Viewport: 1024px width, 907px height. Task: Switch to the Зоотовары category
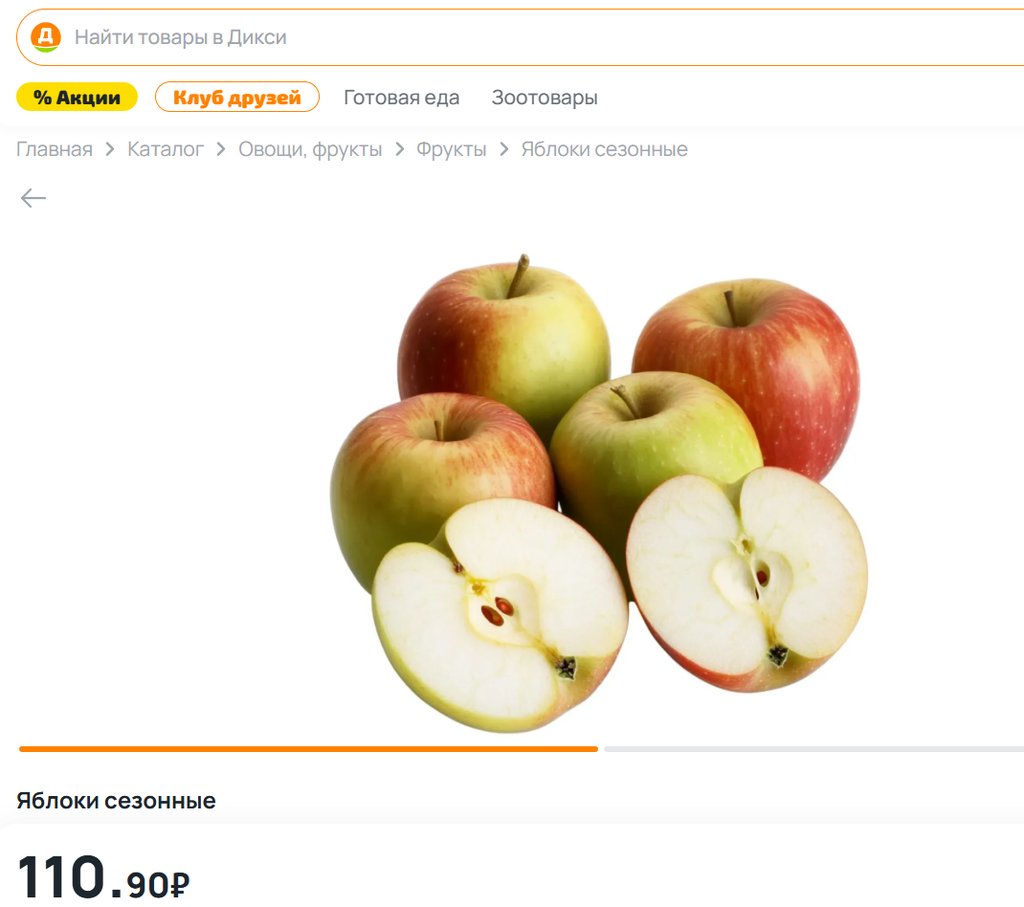tap(545, 97)
